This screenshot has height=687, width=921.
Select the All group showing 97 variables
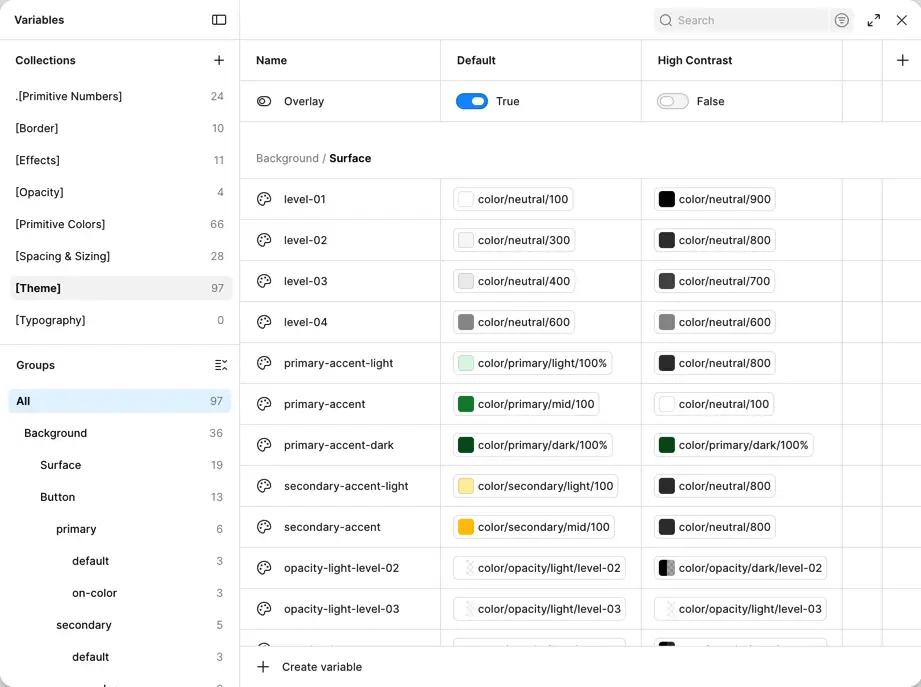click(x=120, y=401)
